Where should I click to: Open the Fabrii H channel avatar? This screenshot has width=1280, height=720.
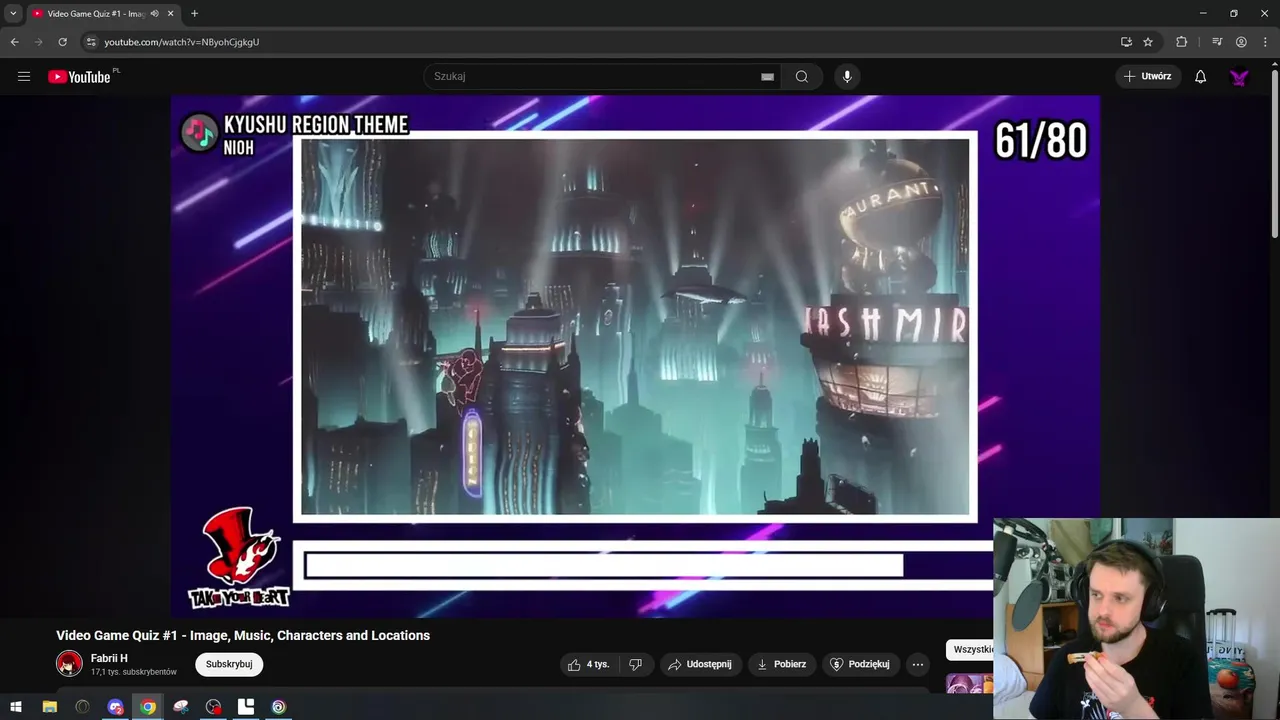pyautogui.click(x=69, y=664)
